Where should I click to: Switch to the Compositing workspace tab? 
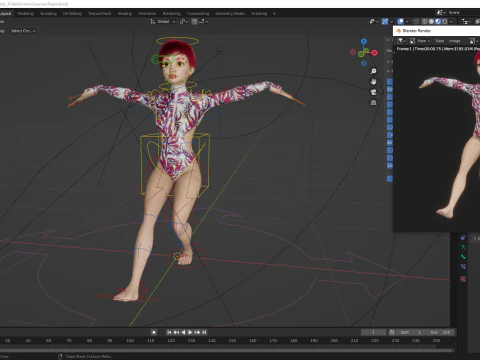pos(198,13)
